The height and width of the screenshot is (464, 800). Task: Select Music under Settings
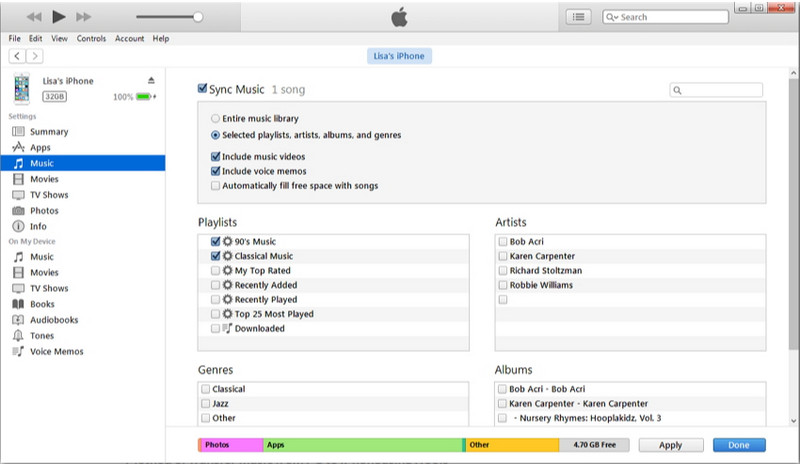point(83,163)
